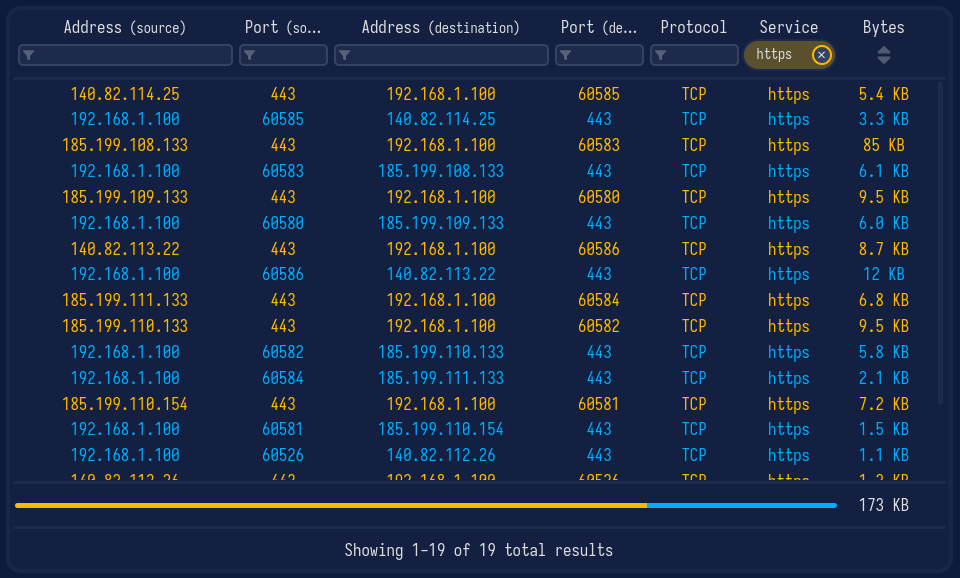Click the vertical scrollbar of the table
Screen dimensions: 960x578
(x=941, y=243)
